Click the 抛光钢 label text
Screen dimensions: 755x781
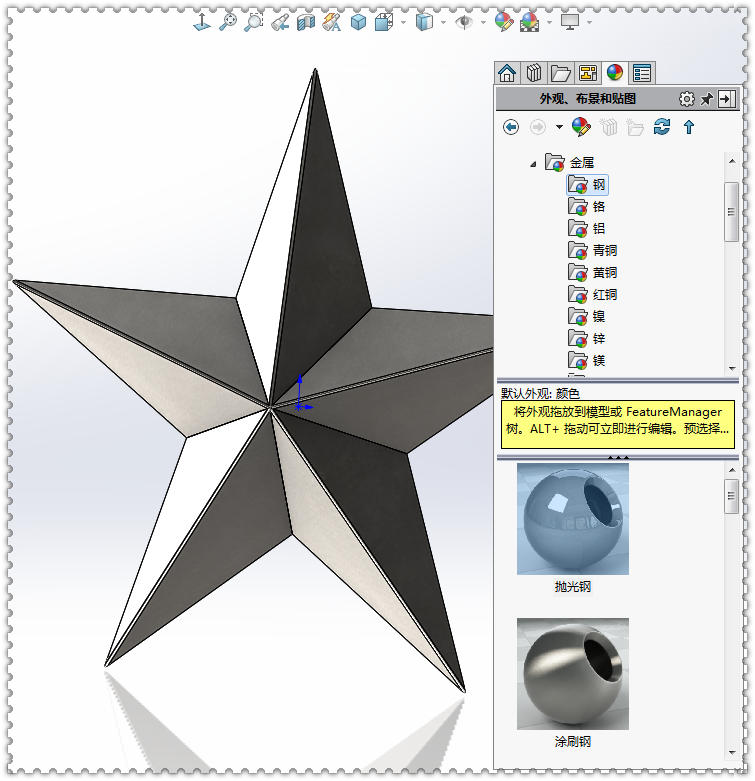pyautogui.click(x=573, y=587)
